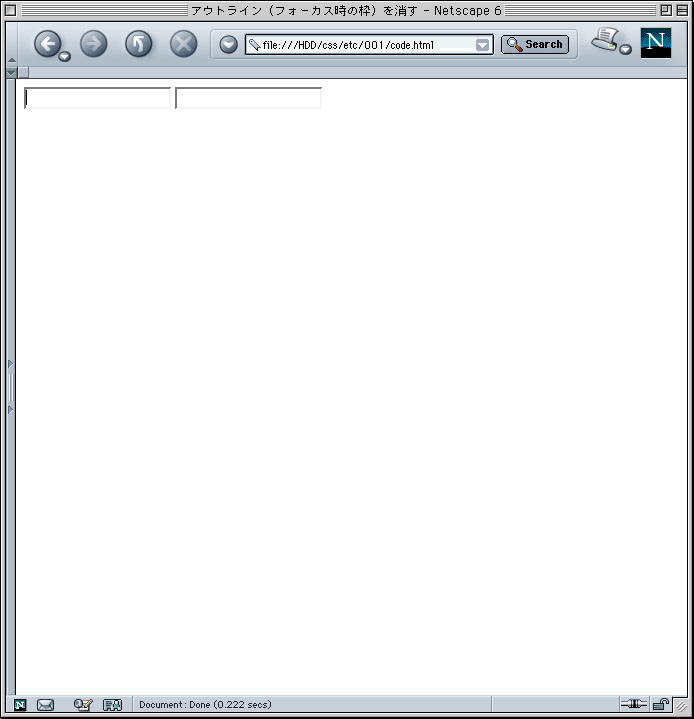Click the Print icon in the toolbar

point(605,39)
